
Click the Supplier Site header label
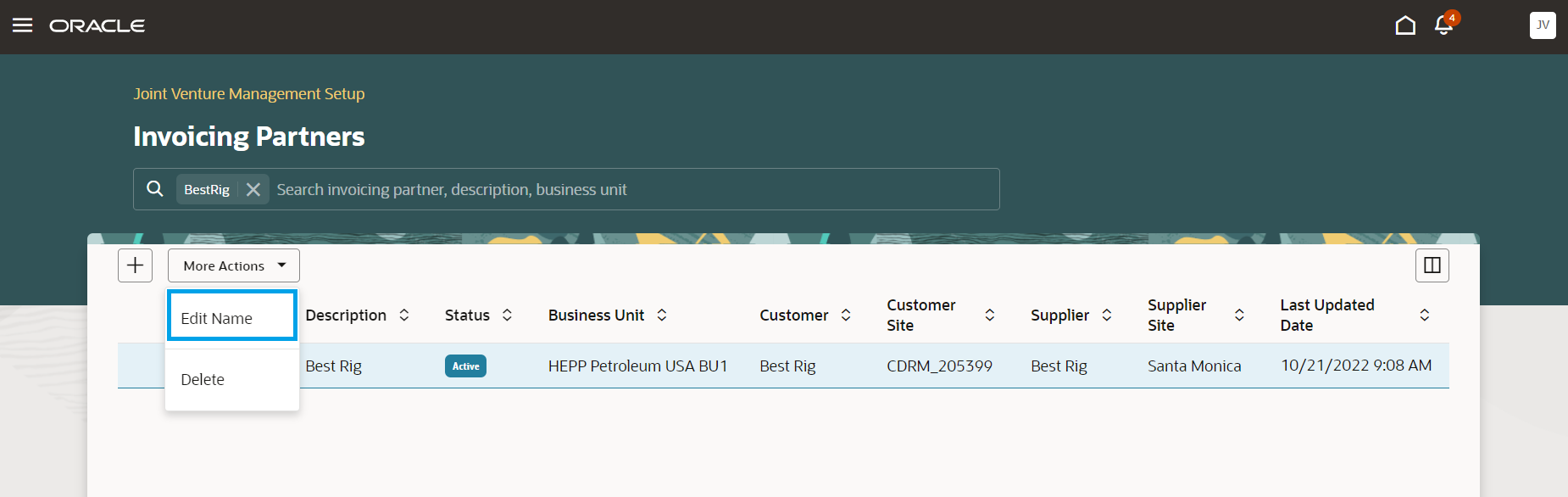pyautogui.click(x=1176, y=315)
